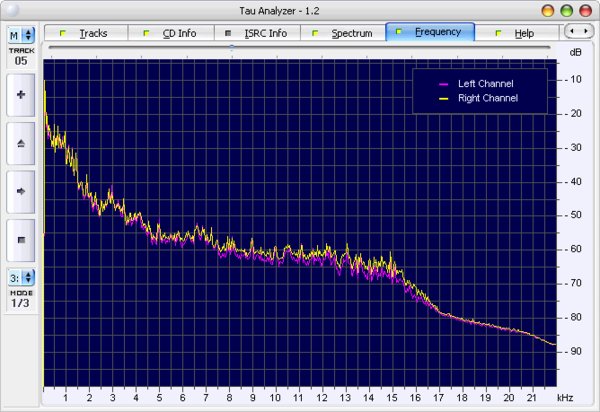Click the 10 kHz axis tick label
This screenshot has height=412, width=600.
tap(275, 398)
